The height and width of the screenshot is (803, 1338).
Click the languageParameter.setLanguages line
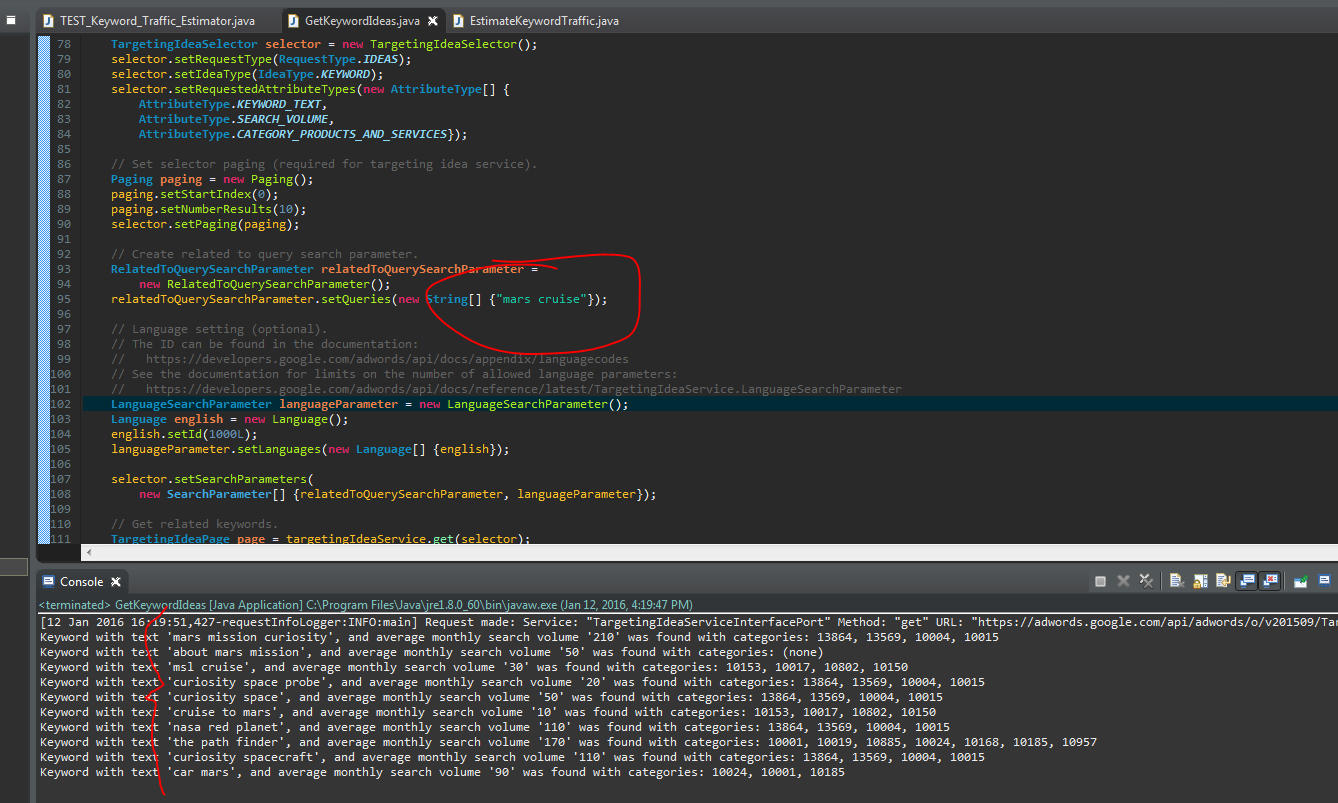pos(310,449)
